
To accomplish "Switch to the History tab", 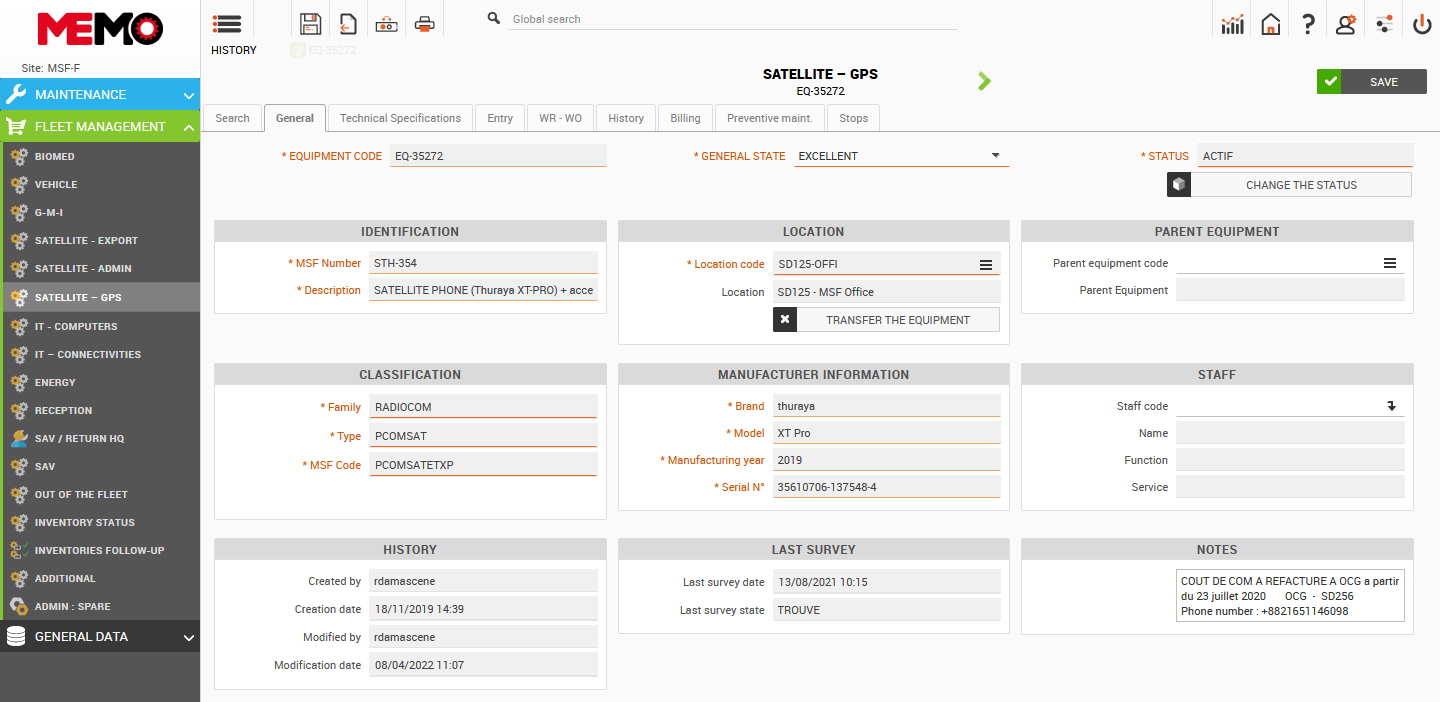I will [626, 118].
